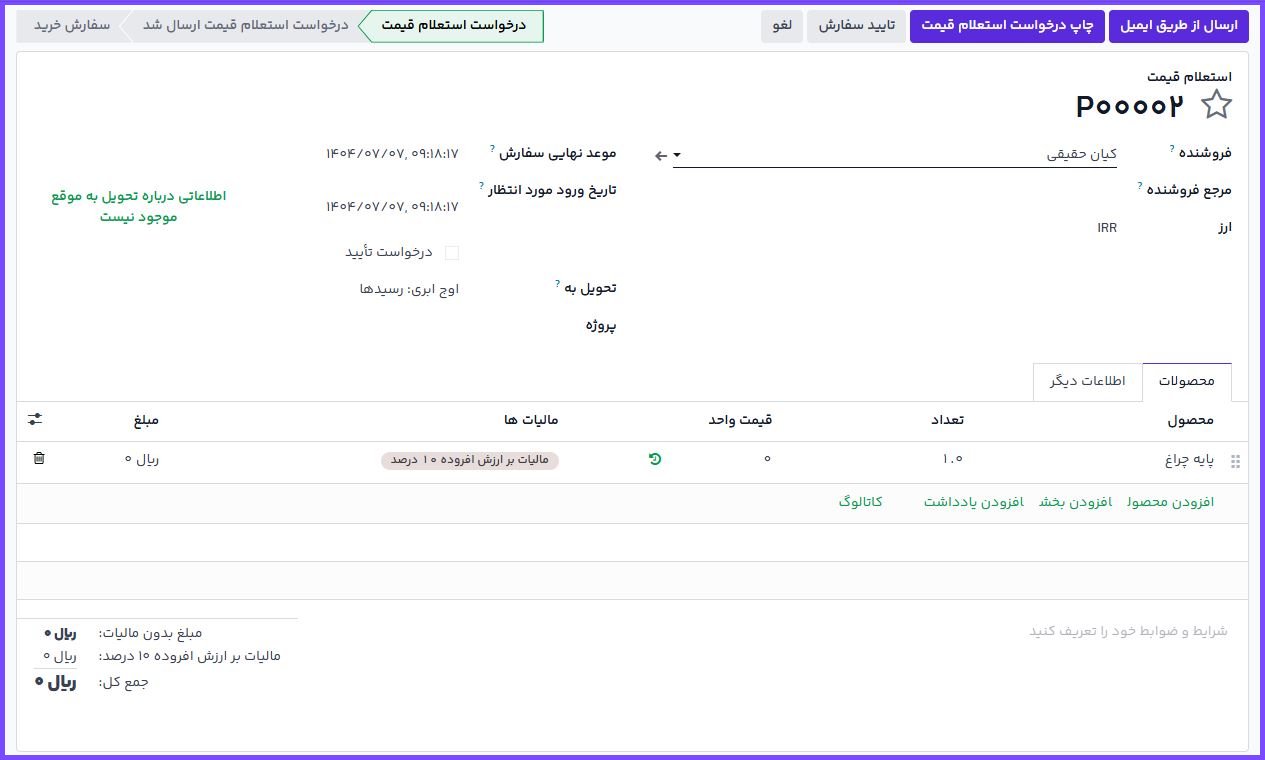The height and width of the screenshot is (760, 1265).
Task: Confirm order with تایید سفارش button
Action: [857, 26]
